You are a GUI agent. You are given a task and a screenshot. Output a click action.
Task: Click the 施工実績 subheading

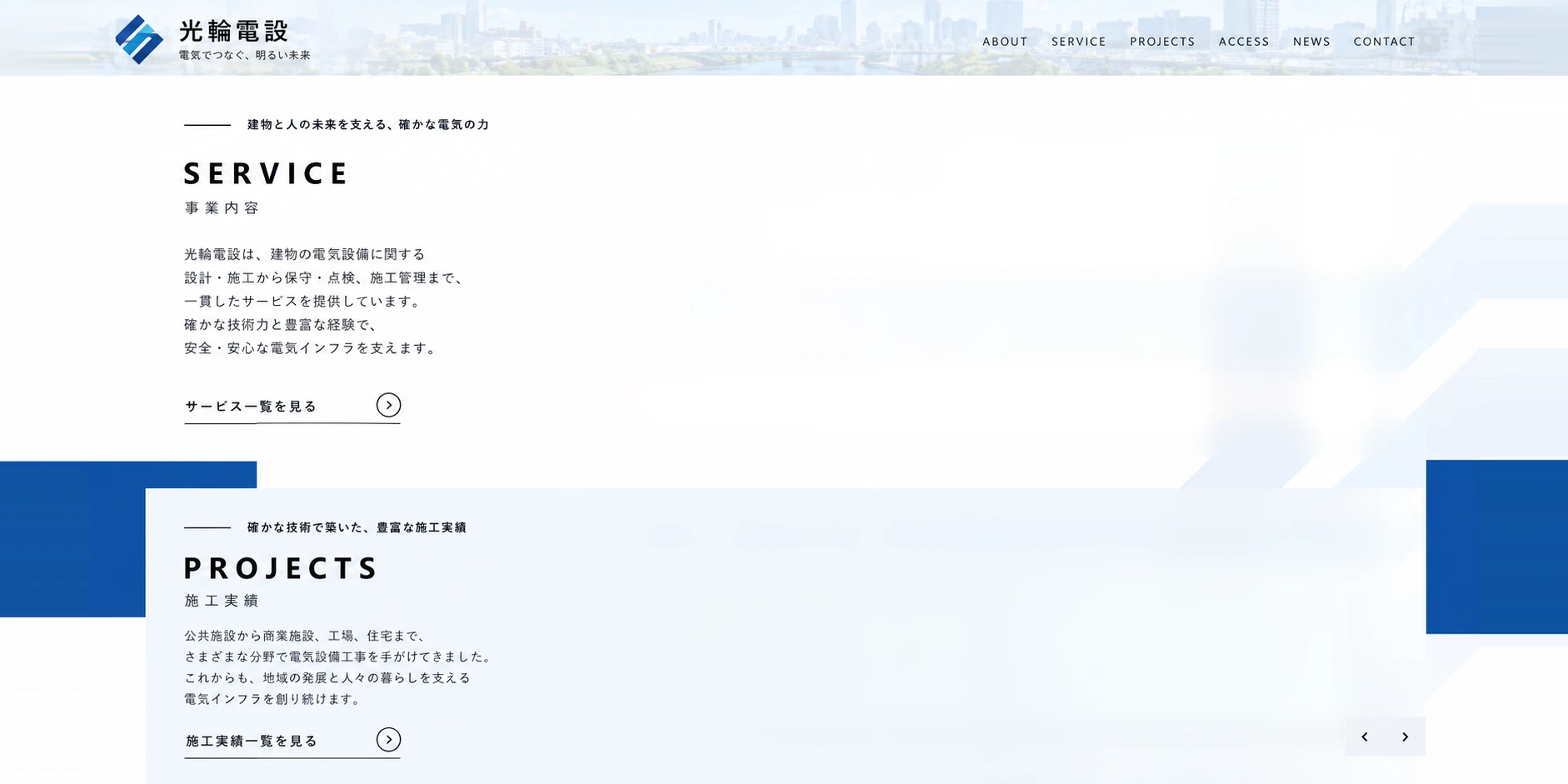click(222, 601)
